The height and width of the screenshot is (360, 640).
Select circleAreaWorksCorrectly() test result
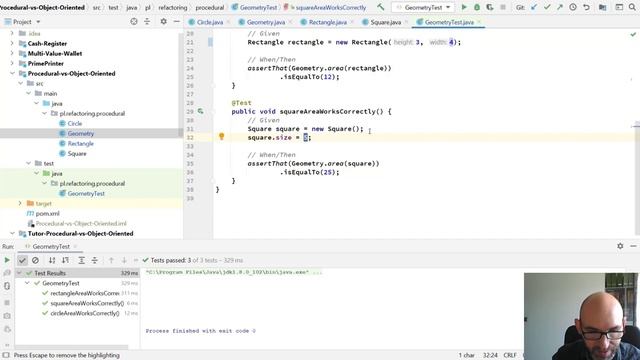[x=84, y=313]
